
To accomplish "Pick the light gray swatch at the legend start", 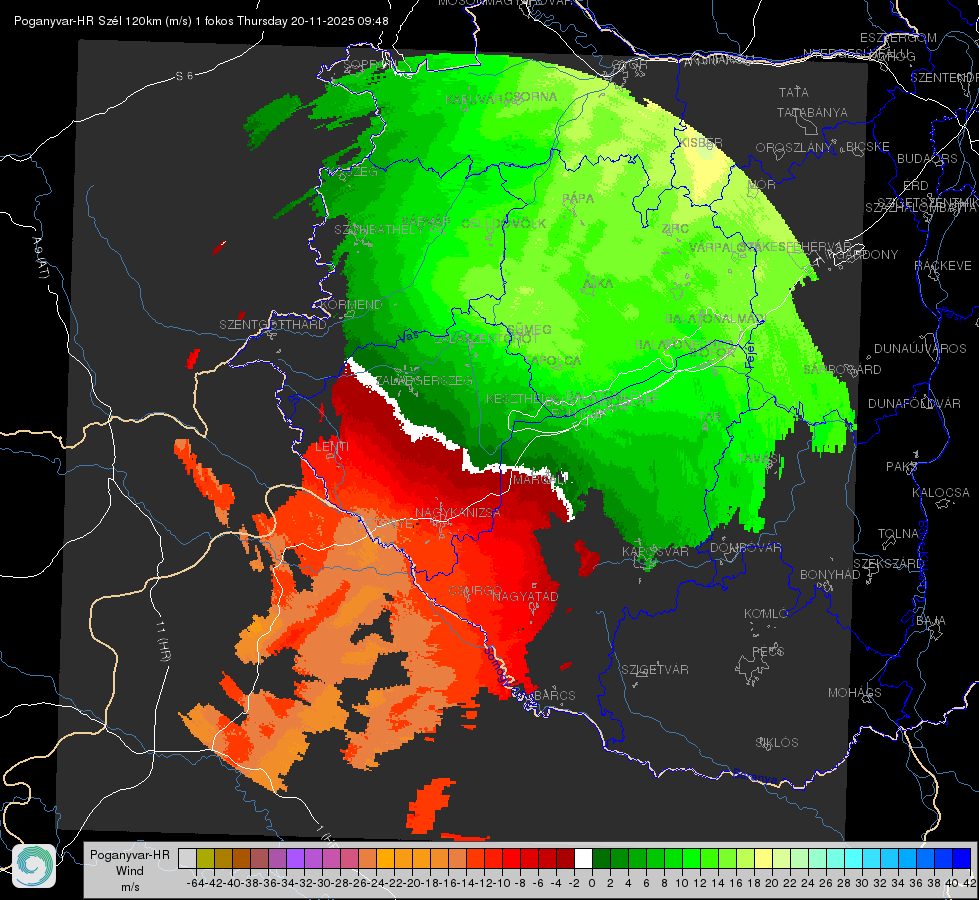I will point(187,859).
